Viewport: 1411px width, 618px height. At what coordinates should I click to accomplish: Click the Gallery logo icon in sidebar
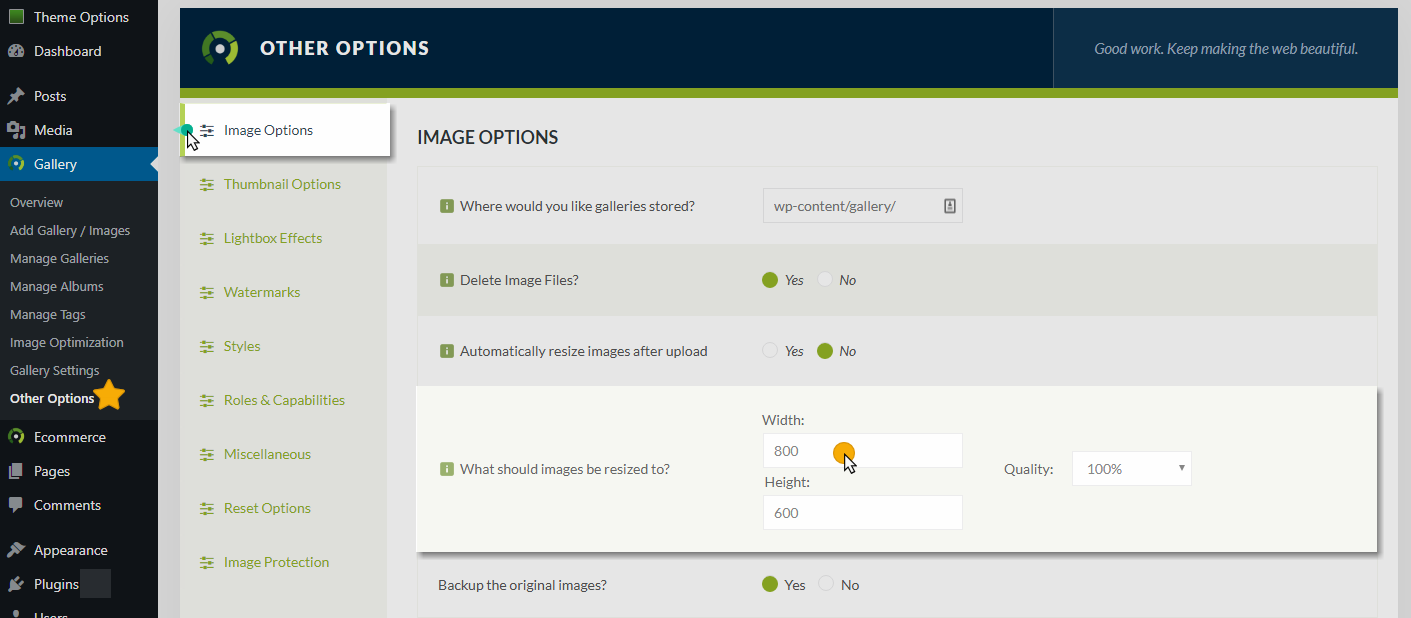click(16, 164)
